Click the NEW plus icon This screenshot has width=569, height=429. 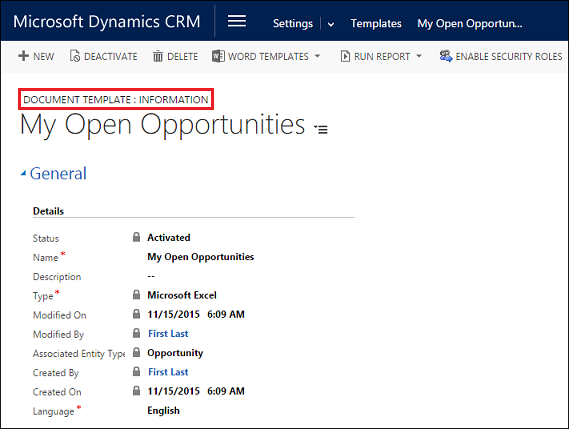23,56
